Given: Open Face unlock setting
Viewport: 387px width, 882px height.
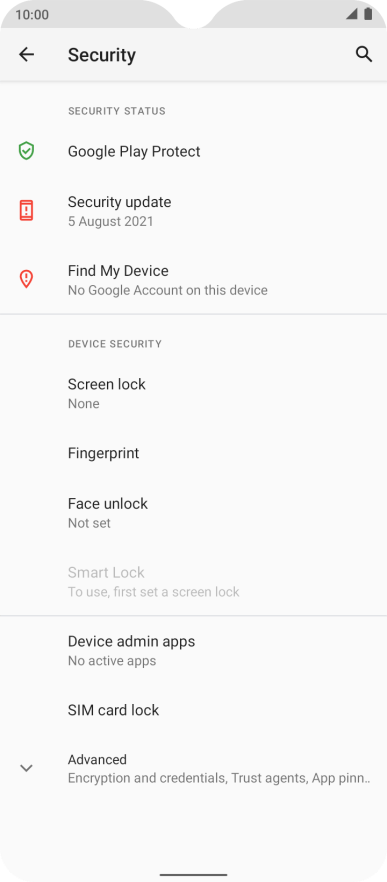Looking at the screenshot, I should coord(194,512).
